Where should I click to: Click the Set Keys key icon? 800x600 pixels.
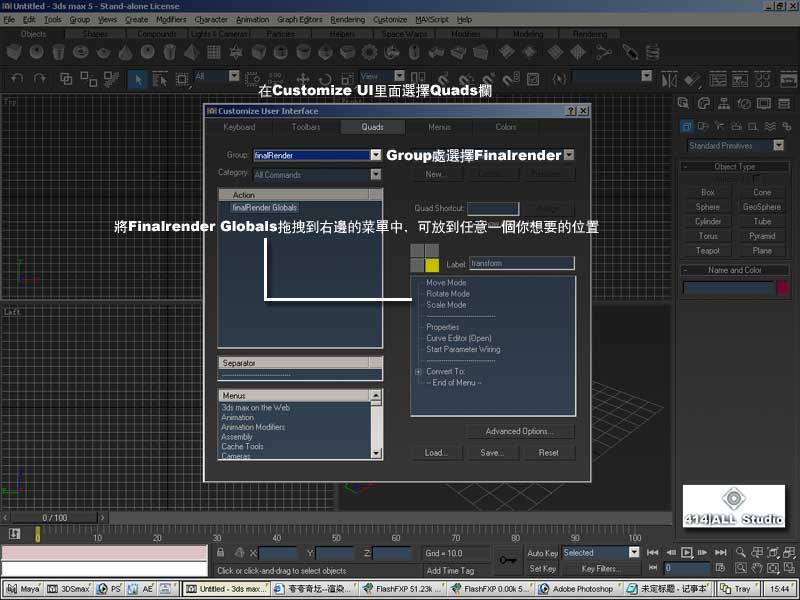pyautogui.click(x=508, y=560)
